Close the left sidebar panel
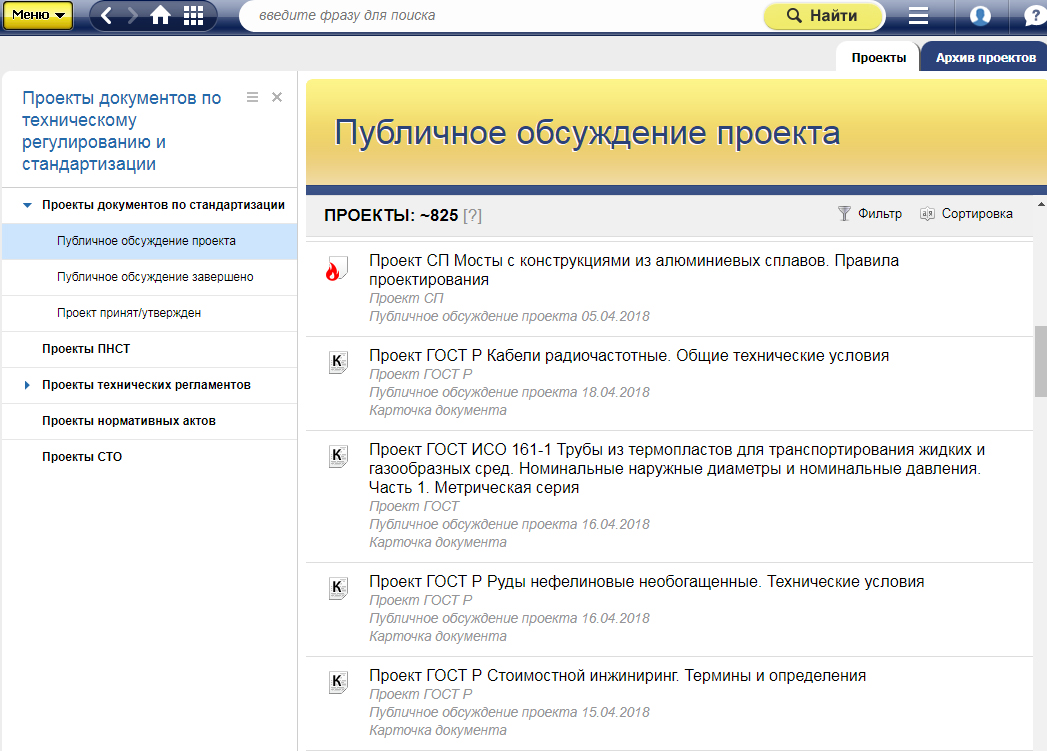Viewport: 1047px width, 751px height. click(x=277, y=97)
